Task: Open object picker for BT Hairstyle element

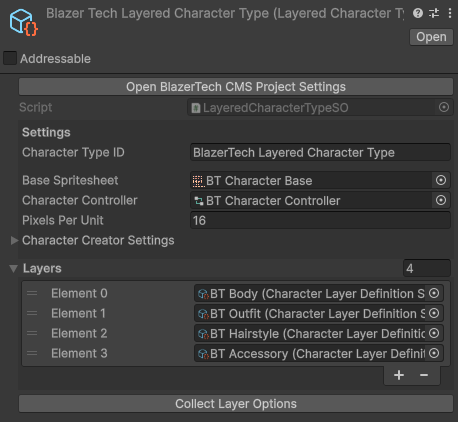Action: pos(434,333)
